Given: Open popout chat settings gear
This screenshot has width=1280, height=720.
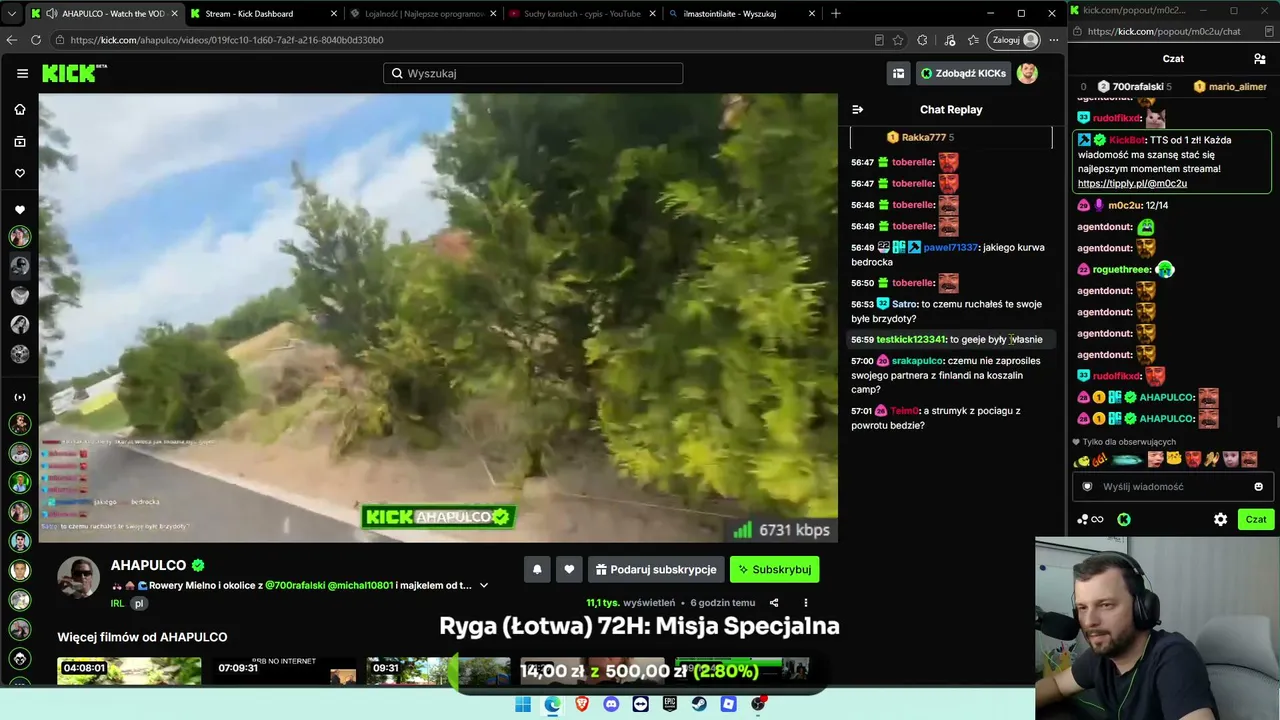Looking at the screenshot, I should tap(1220, 519).
